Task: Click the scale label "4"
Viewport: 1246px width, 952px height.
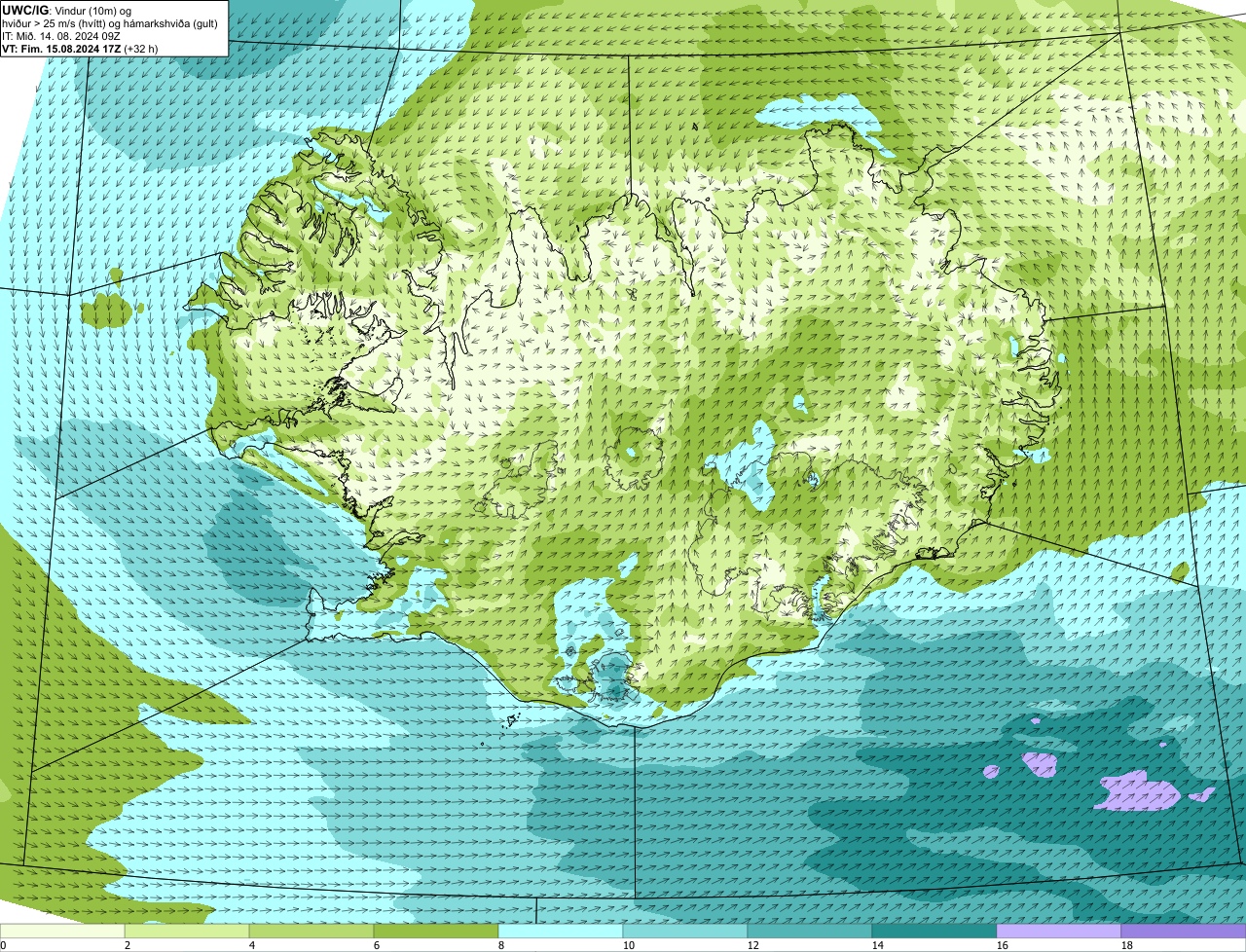Action: tap(252, 945)
